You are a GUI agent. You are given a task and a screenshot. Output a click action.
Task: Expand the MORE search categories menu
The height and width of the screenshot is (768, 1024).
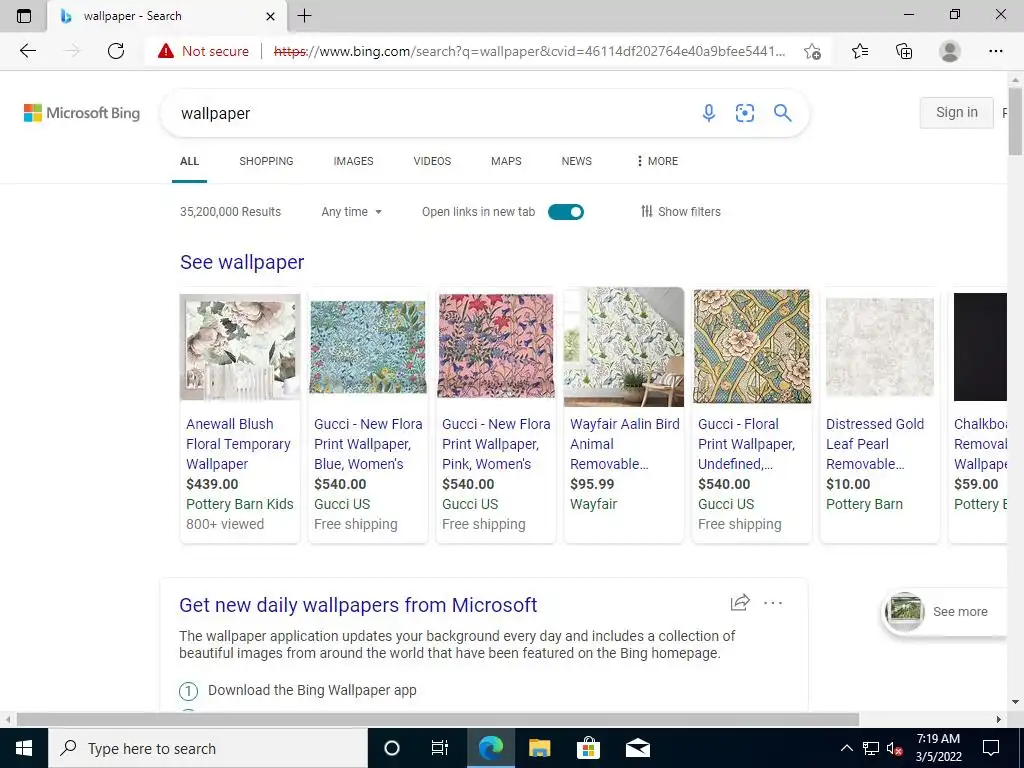[x=657, y=161]
